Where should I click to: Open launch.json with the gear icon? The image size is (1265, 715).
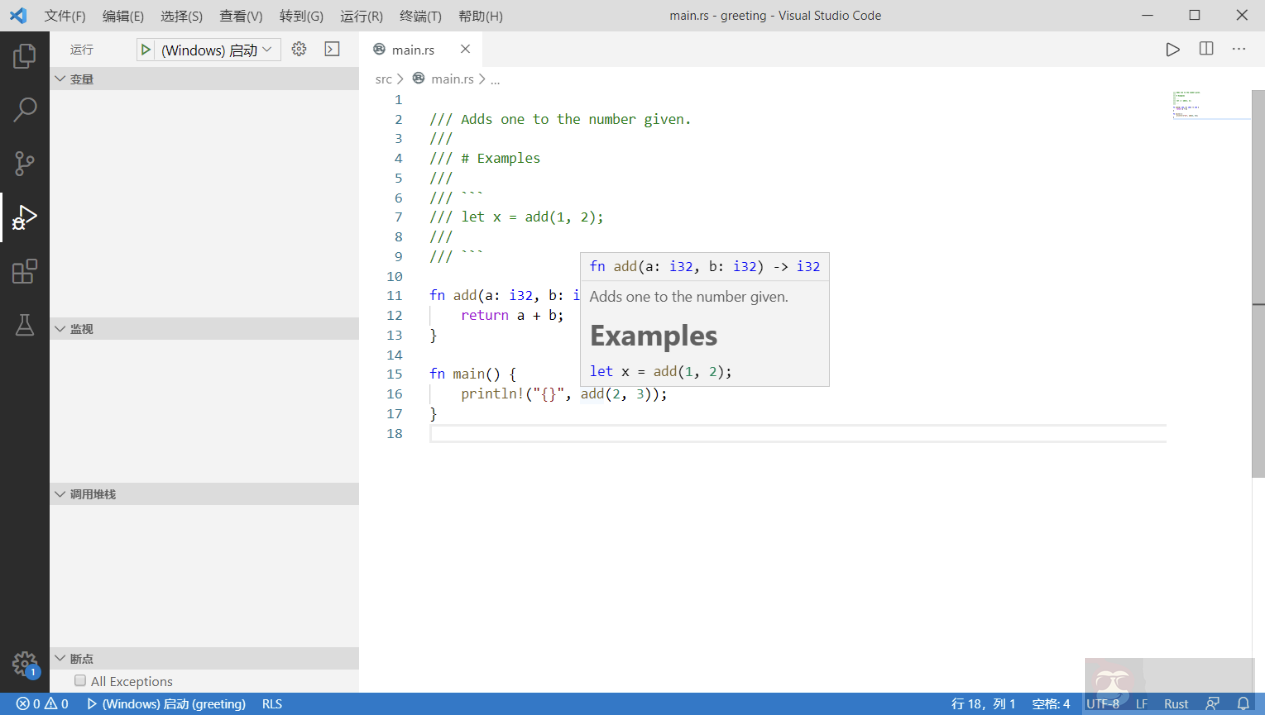pyautogui.click(x=298, y=49)
